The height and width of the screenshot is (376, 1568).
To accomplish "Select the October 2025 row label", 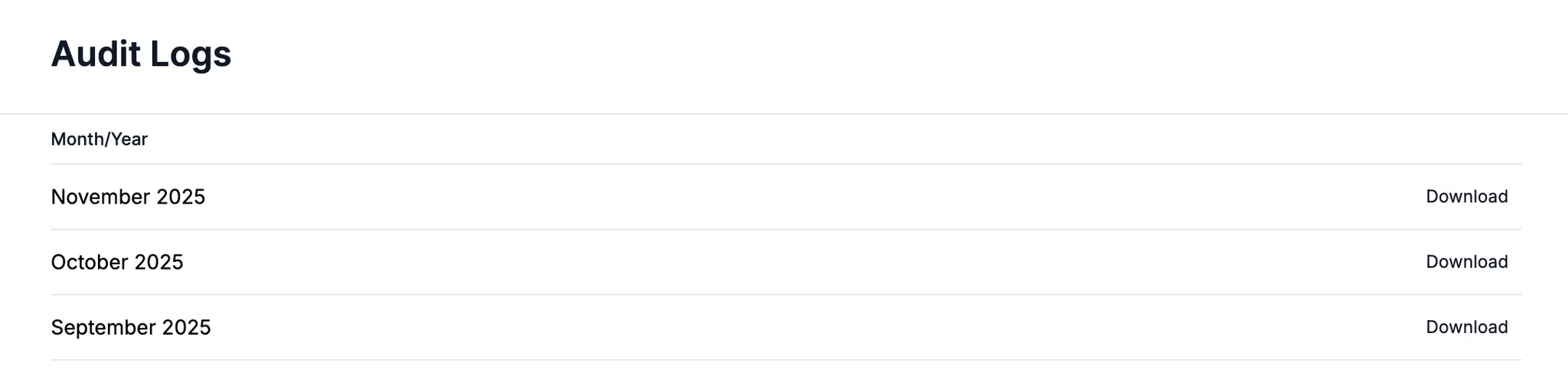I will (x=117, y=262).
